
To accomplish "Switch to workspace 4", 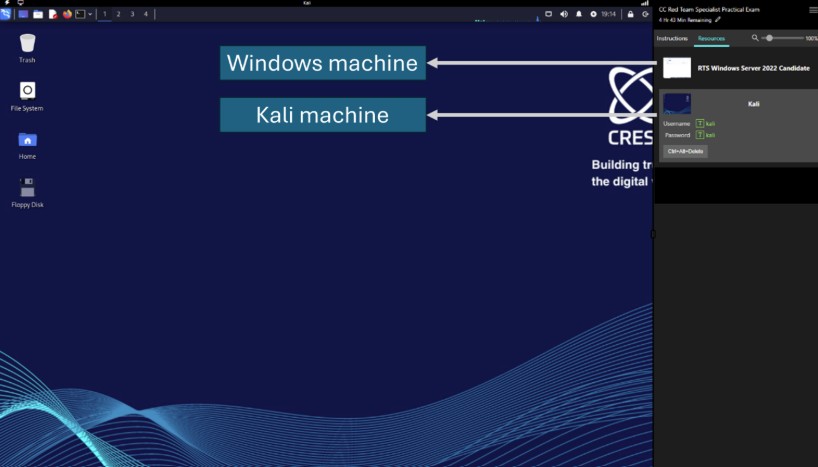I will click(x=146, y=14).
